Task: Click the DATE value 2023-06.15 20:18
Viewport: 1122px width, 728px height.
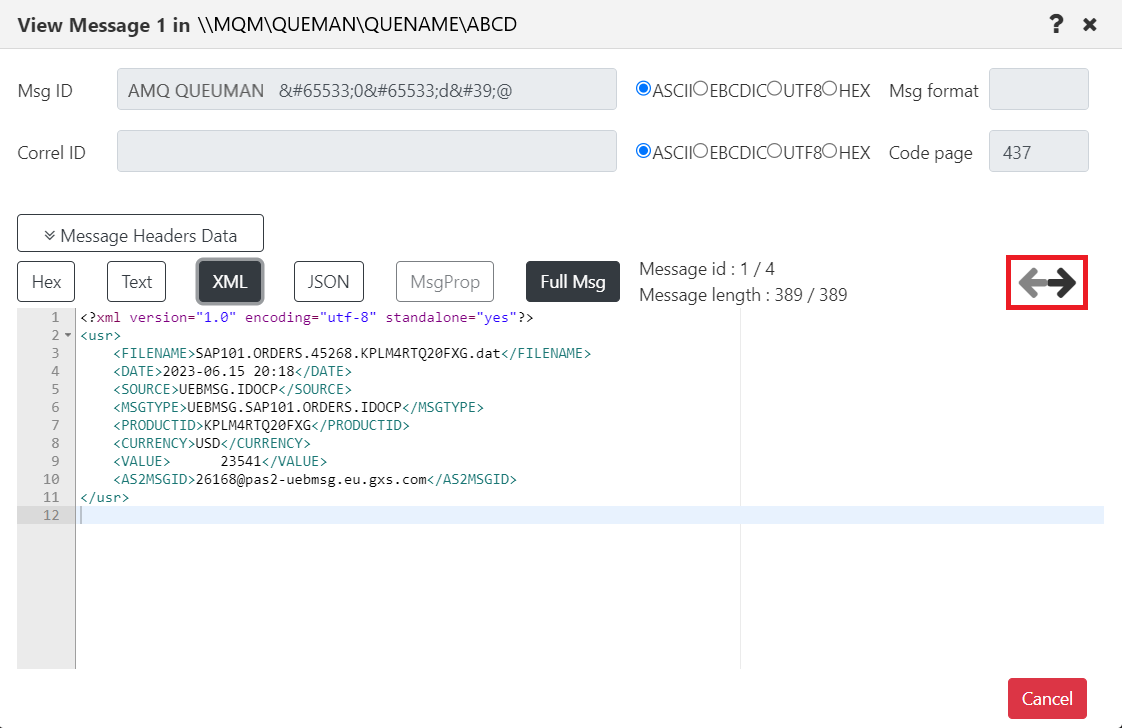Action: point(228,371)
